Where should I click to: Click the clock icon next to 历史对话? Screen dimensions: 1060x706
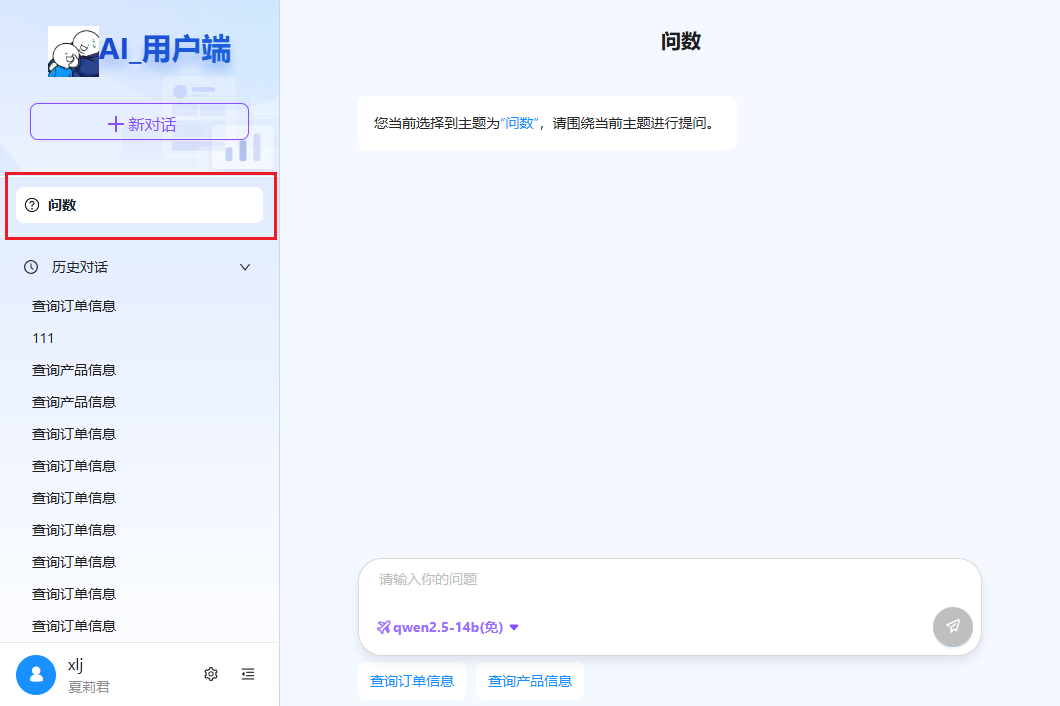[x=32, y=267]
